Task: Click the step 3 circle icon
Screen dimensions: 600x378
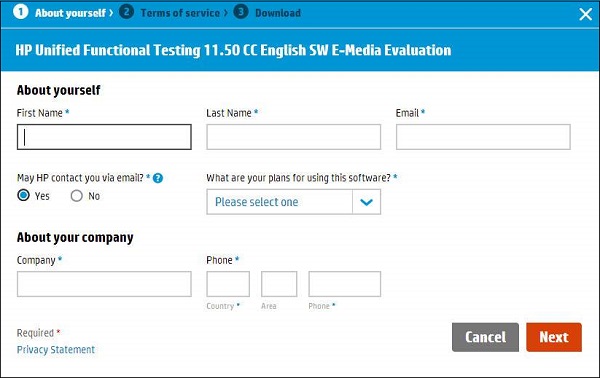Action: (241, 12)
